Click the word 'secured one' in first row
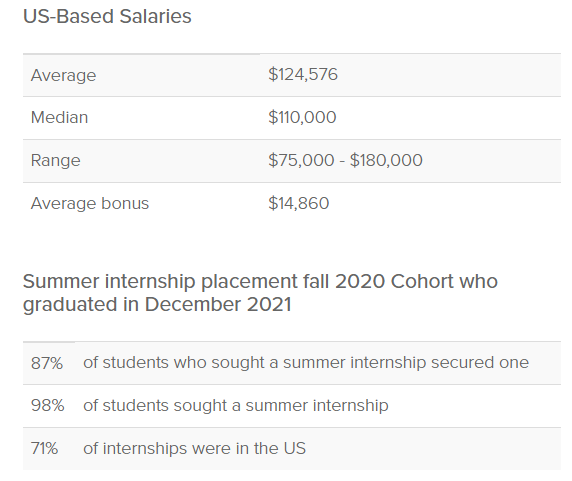 [x=480, y=363]
